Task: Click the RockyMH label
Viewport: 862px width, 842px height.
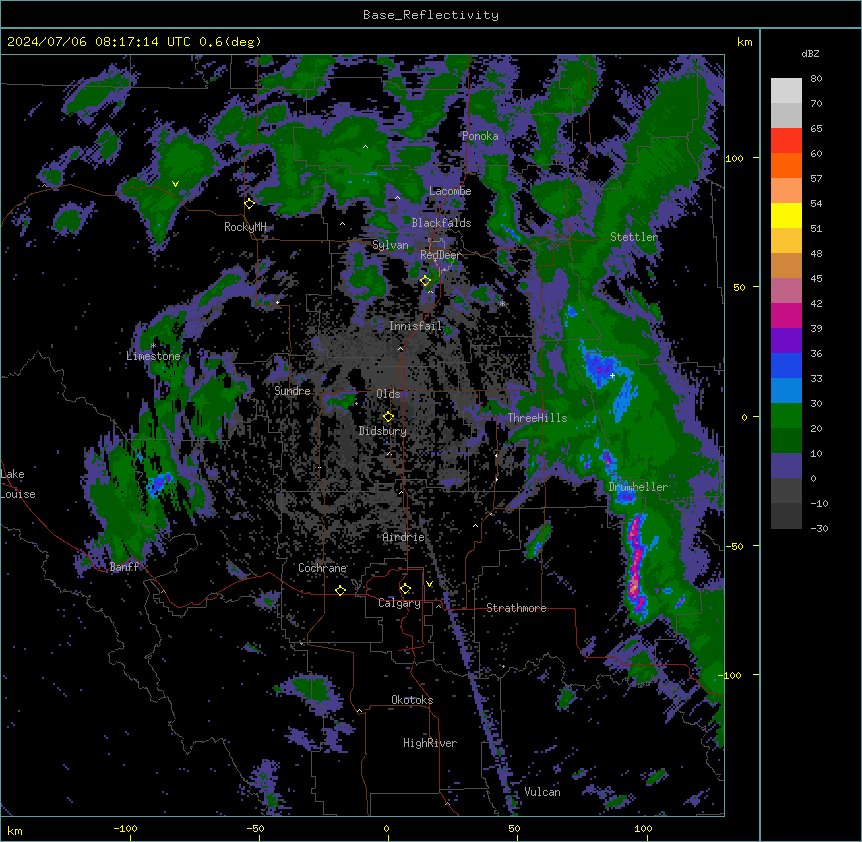Action: pos(245,227)
